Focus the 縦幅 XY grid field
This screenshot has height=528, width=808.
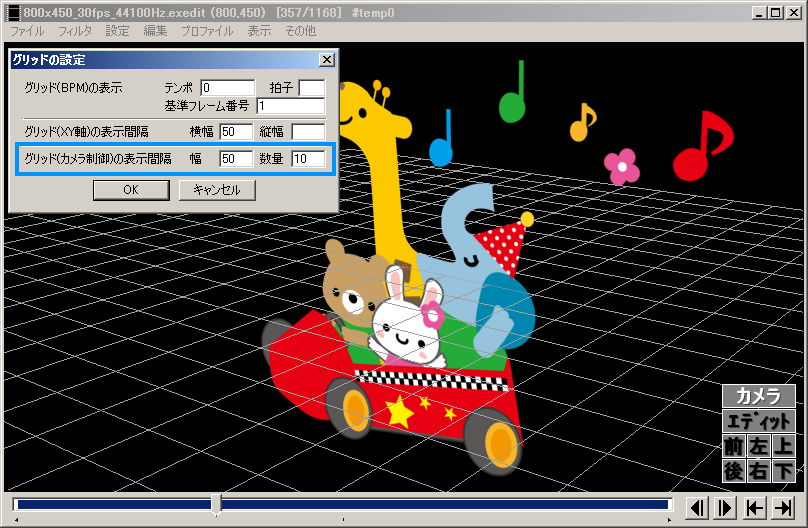(x=308, y=132)
